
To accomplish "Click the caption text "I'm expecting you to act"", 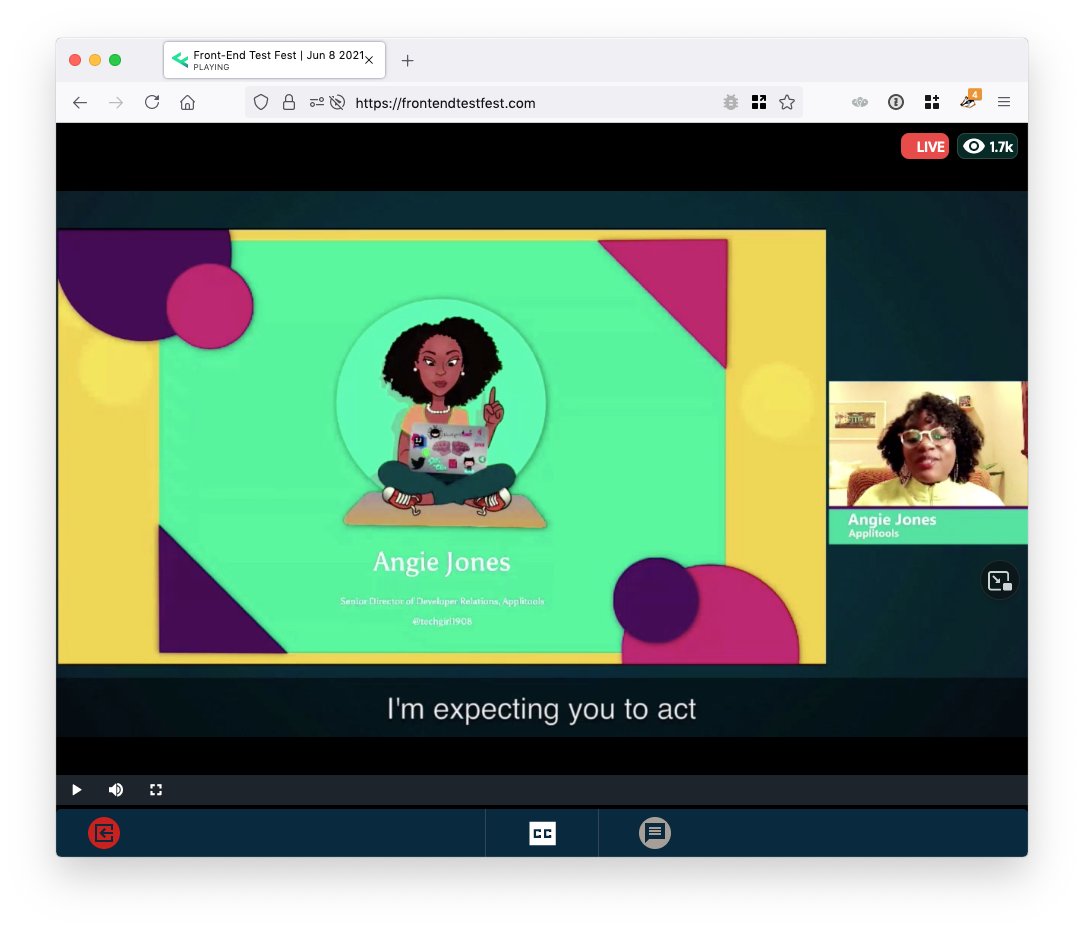I will [x=541, y=710].
